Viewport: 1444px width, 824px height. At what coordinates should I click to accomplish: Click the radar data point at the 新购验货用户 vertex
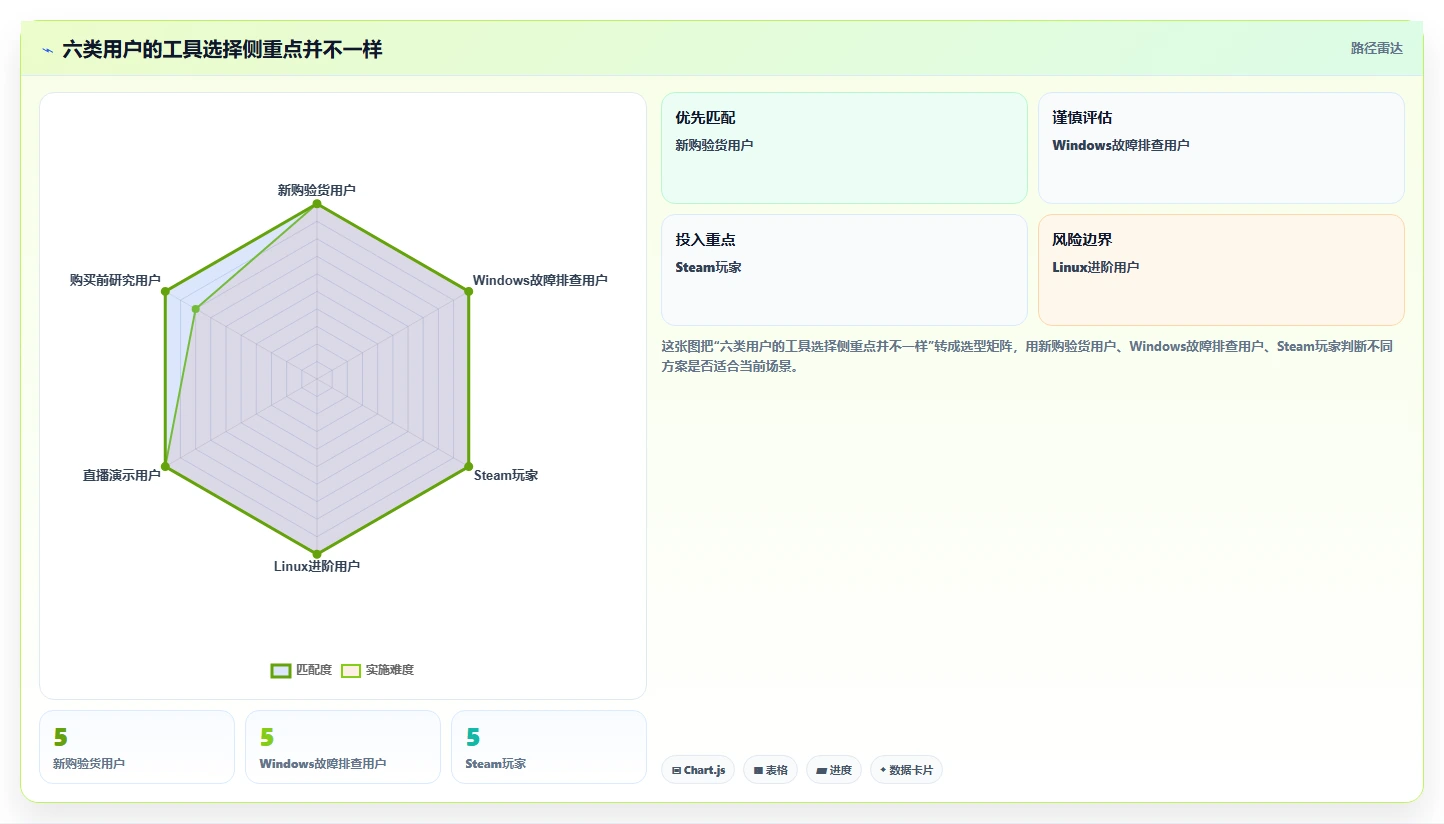pos(317,204)
